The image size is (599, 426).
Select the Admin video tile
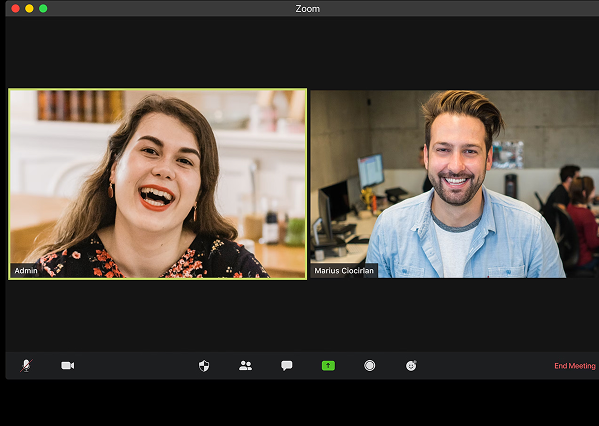tap(157, 184)
